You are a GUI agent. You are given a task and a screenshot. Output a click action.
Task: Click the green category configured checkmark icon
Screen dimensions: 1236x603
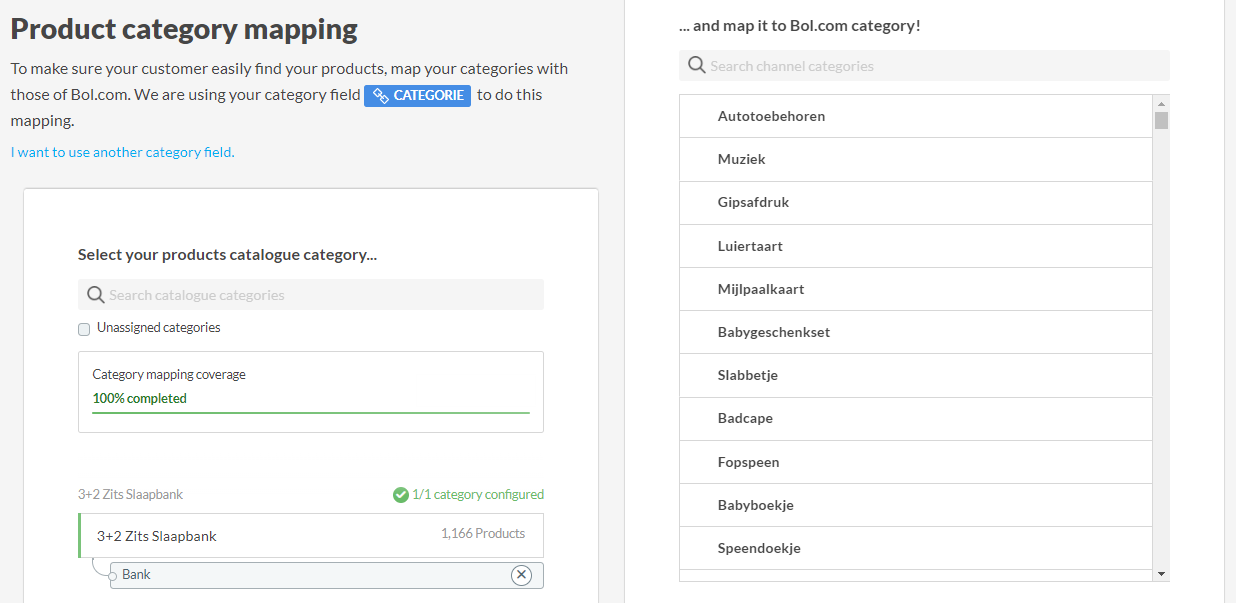[401, 495]
